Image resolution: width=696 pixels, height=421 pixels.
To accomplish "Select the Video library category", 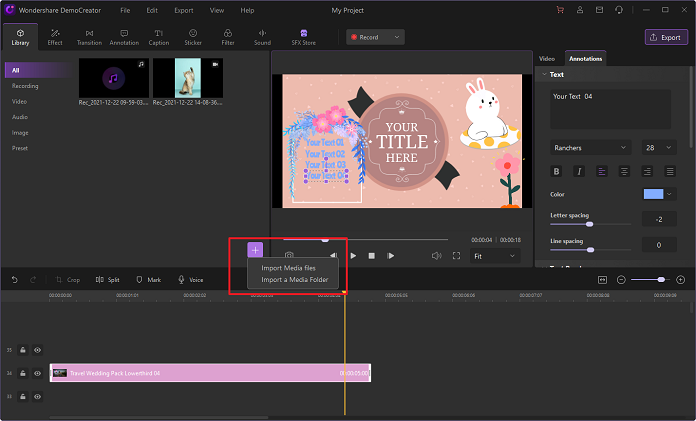I will [20, 101].
